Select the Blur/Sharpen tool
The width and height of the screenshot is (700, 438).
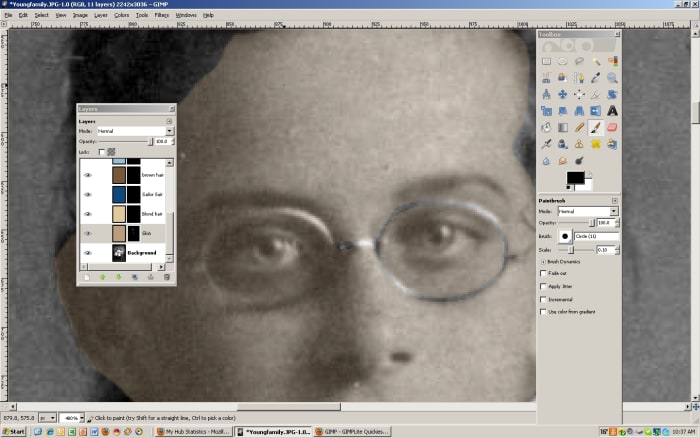546,161
